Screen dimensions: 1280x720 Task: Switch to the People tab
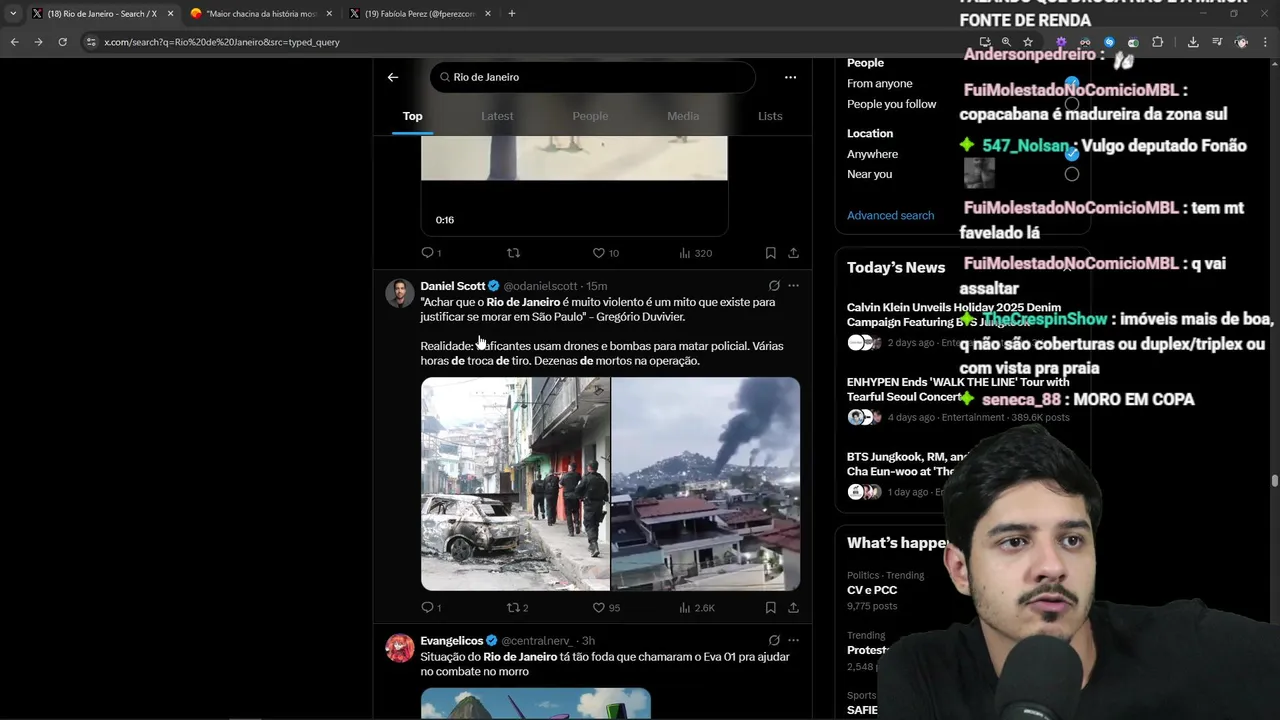pyautogui.click(x=590, y=116)
